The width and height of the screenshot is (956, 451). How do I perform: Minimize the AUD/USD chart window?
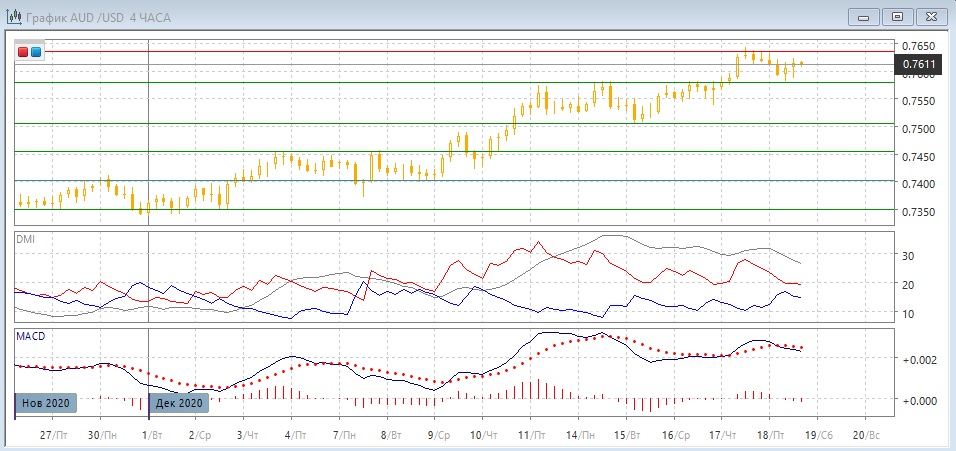coord(865,16)
